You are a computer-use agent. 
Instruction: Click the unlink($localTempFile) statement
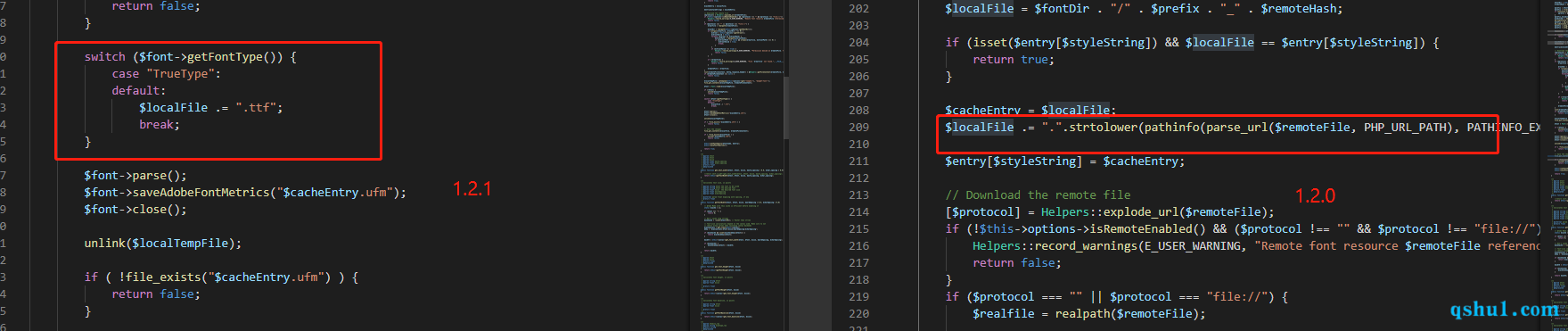click(162, 243)
